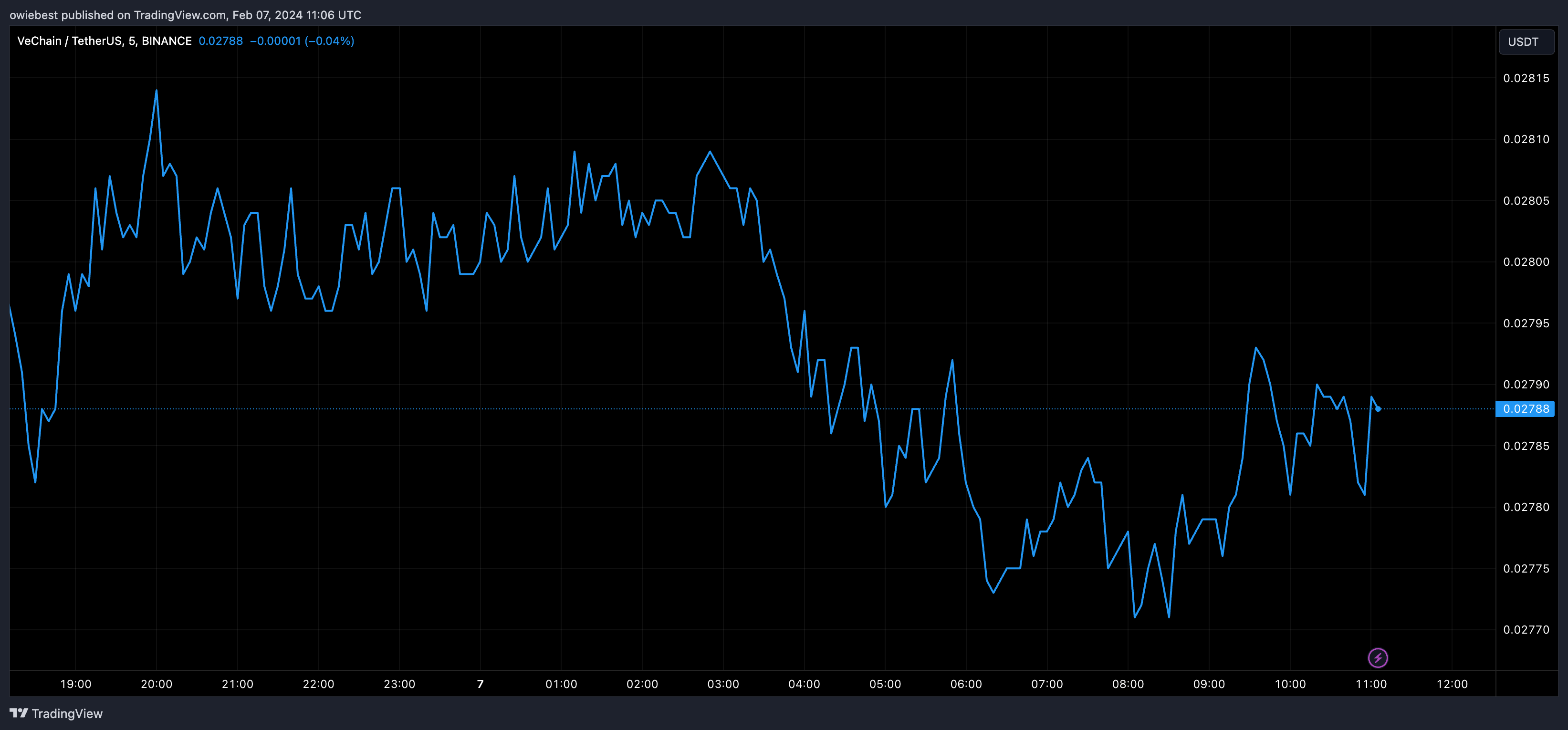Click the 0.02770 price scale label
1568x730 pixels.
click(1526, 629)
